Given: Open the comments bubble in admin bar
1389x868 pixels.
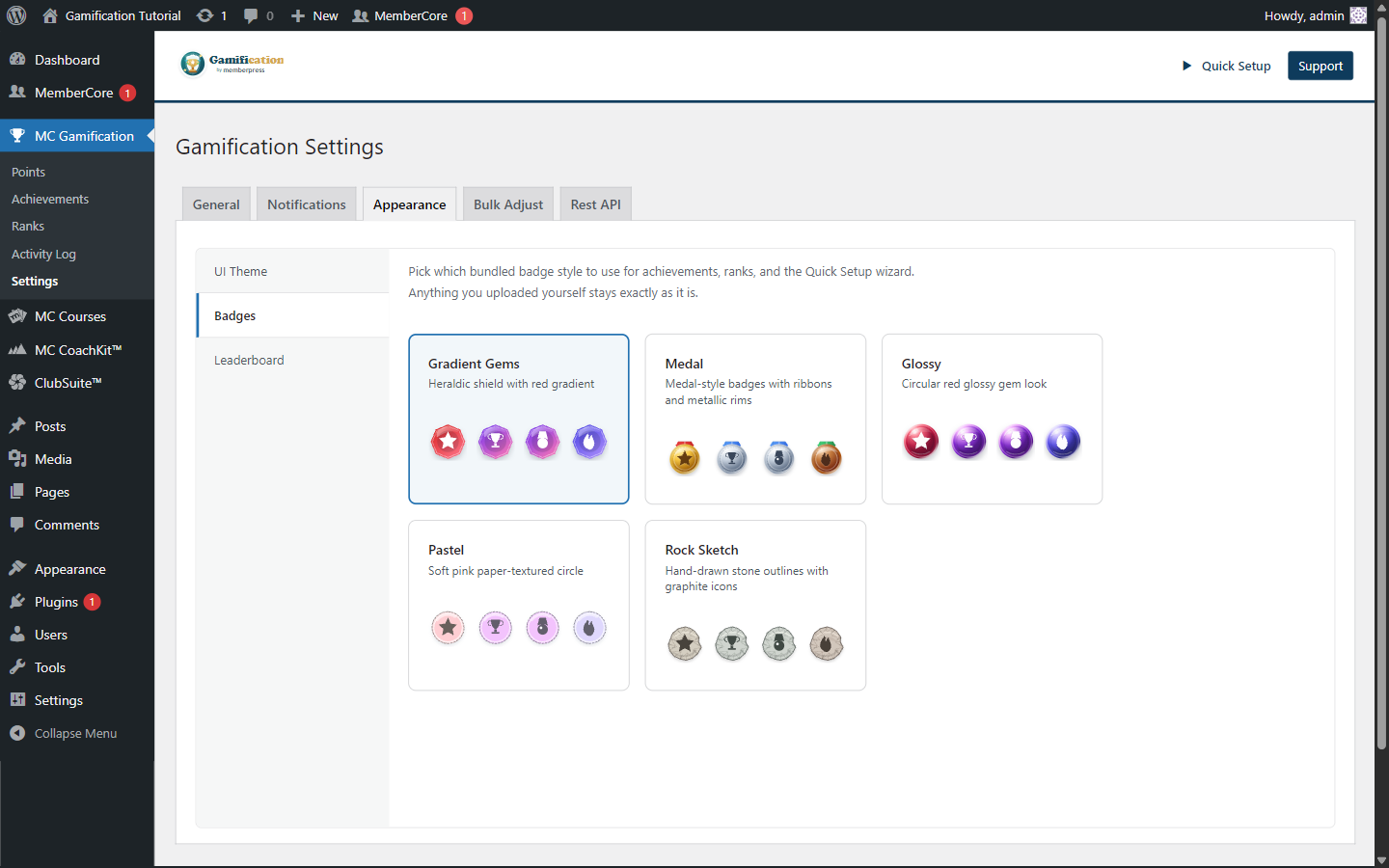Looking at the screenshot, I should coord(251,15).
